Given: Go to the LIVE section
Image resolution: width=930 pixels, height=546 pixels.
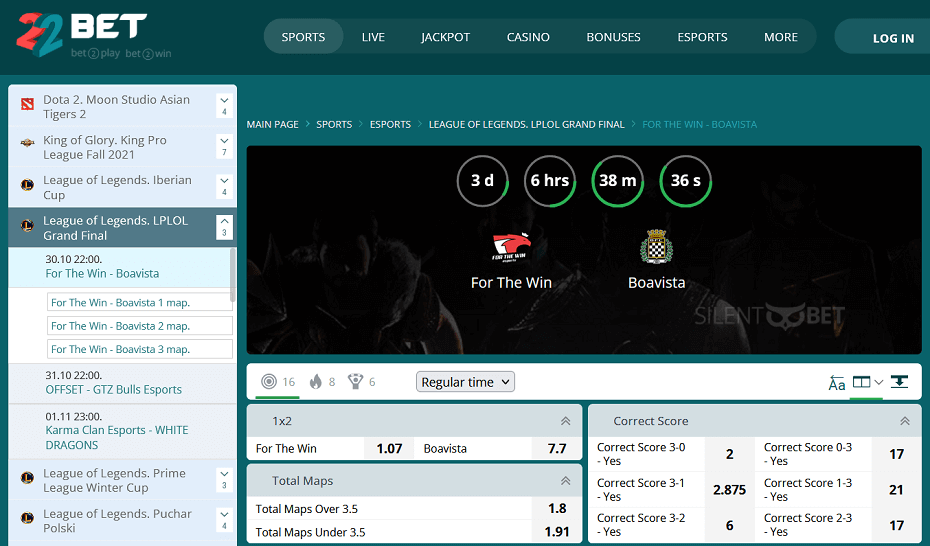Looking at the screenshot, I should (x=373, y=37).
